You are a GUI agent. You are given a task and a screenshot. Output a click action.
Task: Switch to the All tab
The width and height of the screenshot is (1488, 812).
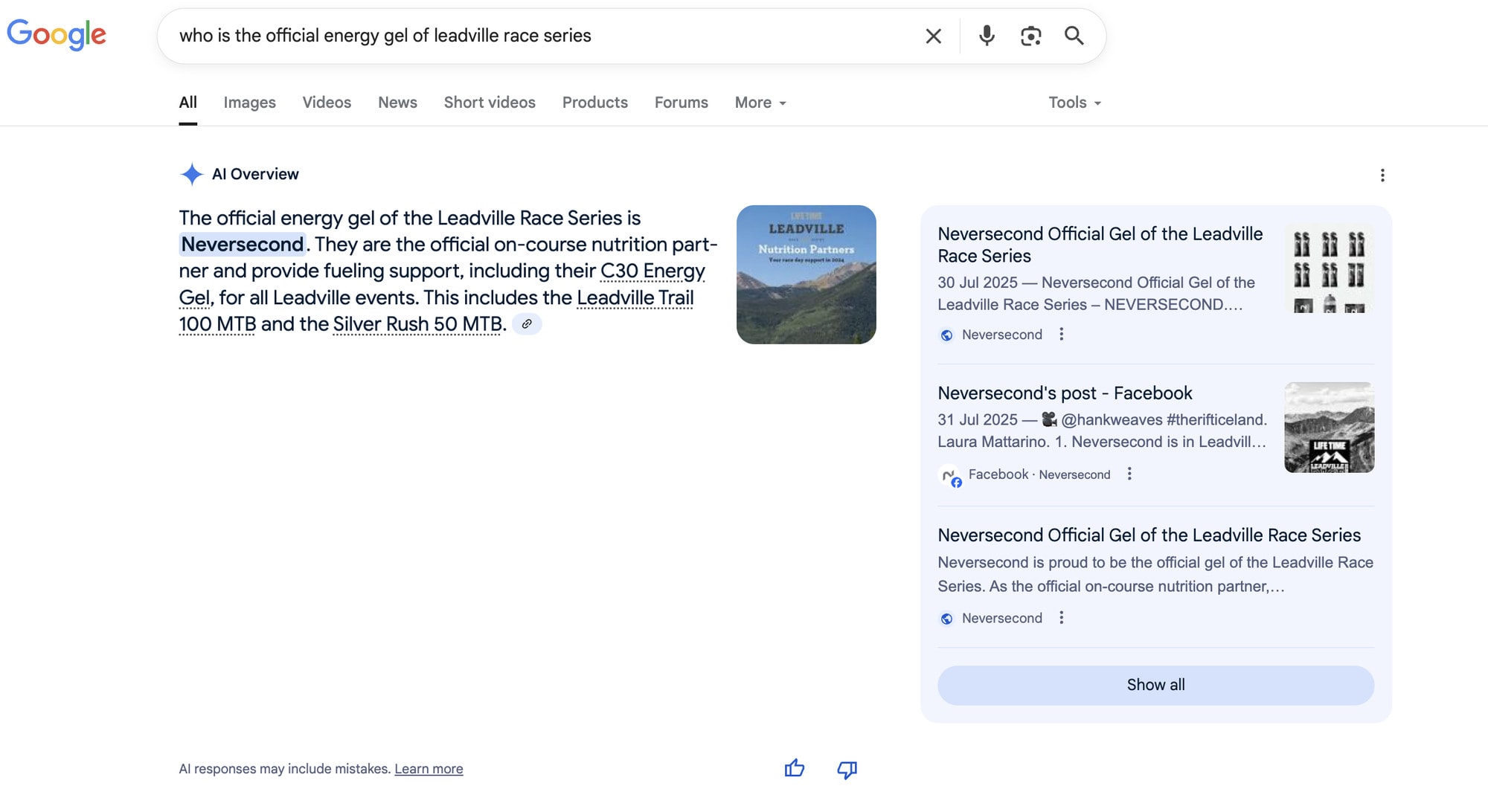(188, 103)
